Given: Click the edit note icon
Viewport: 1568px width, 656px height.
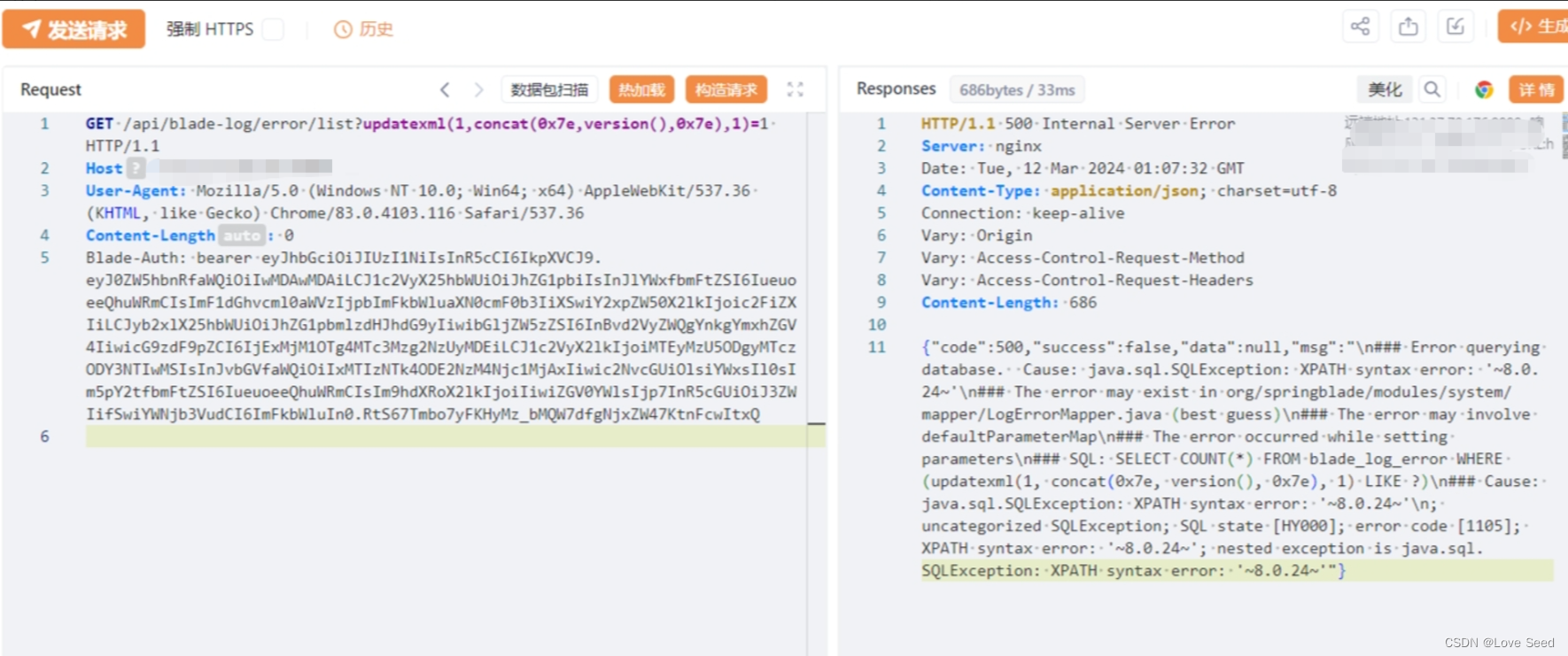Looking at the screenshot, I should coord(1455,27).
